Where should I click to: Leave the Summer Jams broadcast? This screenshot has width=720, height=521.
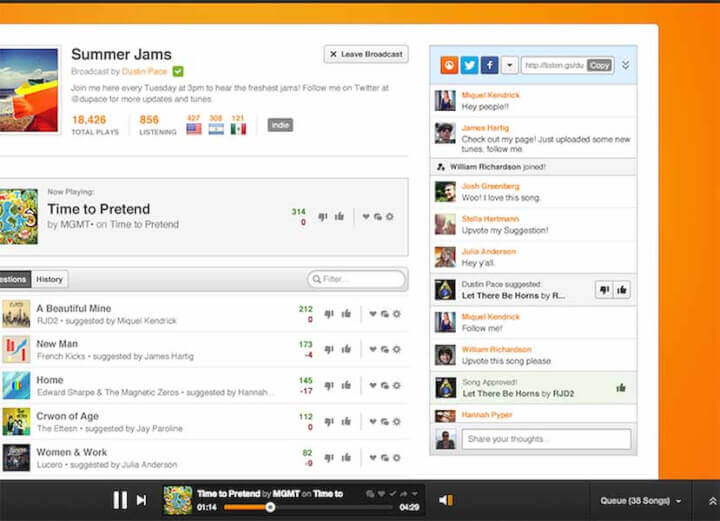(x=366, y=54)
